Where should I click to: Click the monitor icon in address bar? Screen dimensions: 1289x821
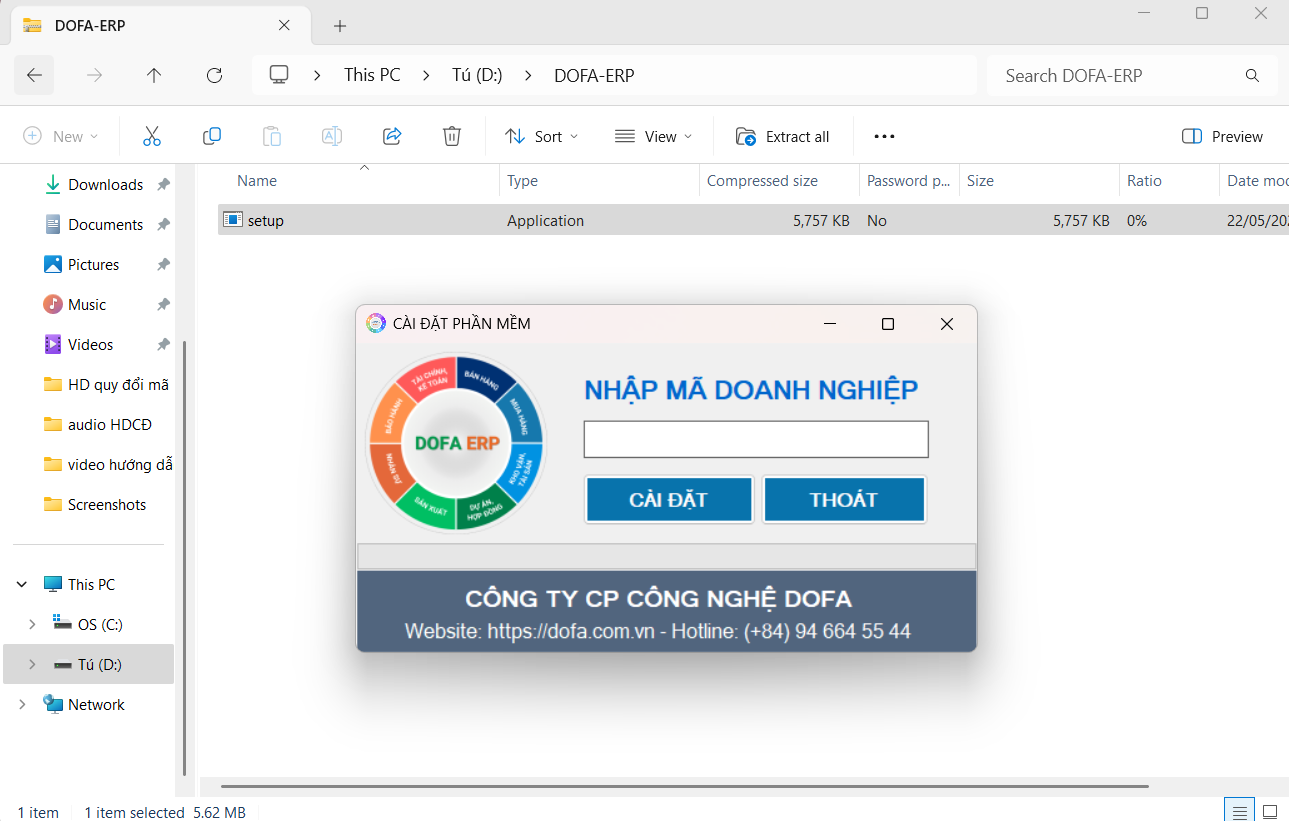coord(279,75)
